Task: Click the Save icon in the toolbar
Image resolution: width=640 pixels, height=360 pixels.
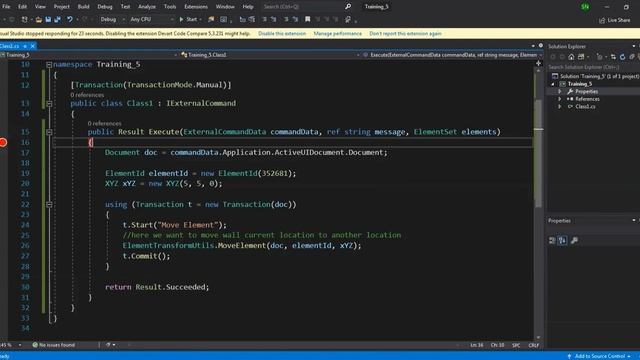Action: point(48,19)
